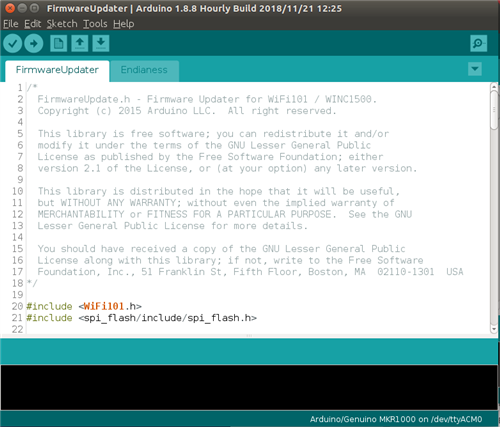Open the Serial Monitor magnifier icon

tap(479, 43)
